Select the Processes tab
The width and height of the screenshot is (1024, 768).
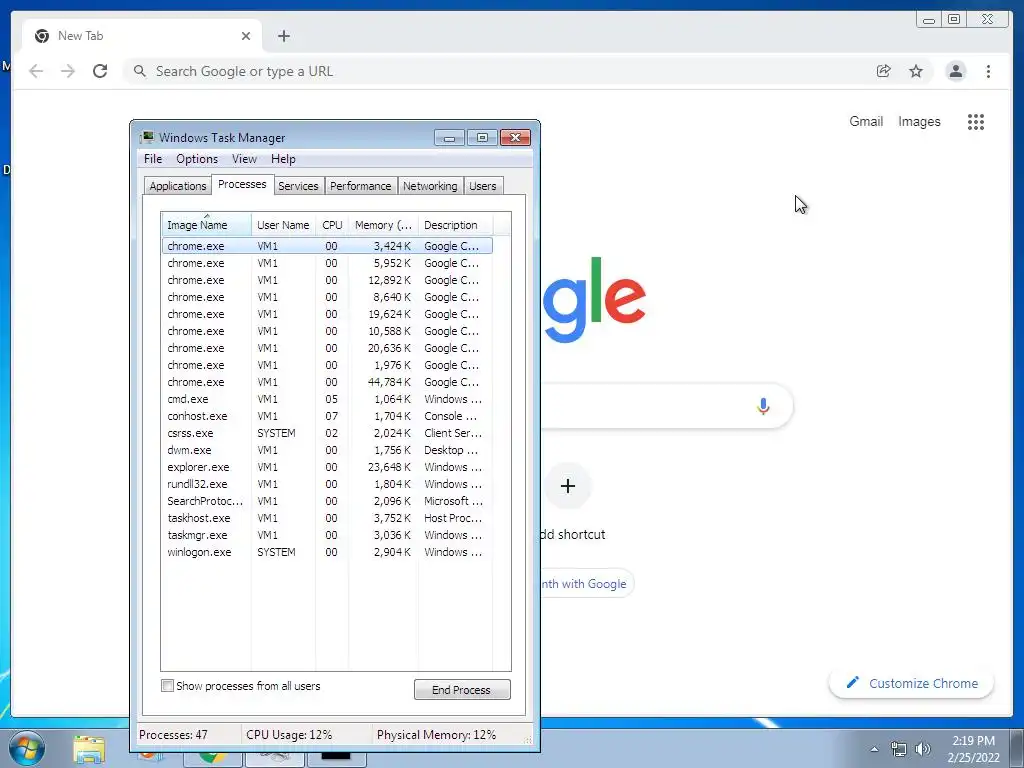point(242,184)
